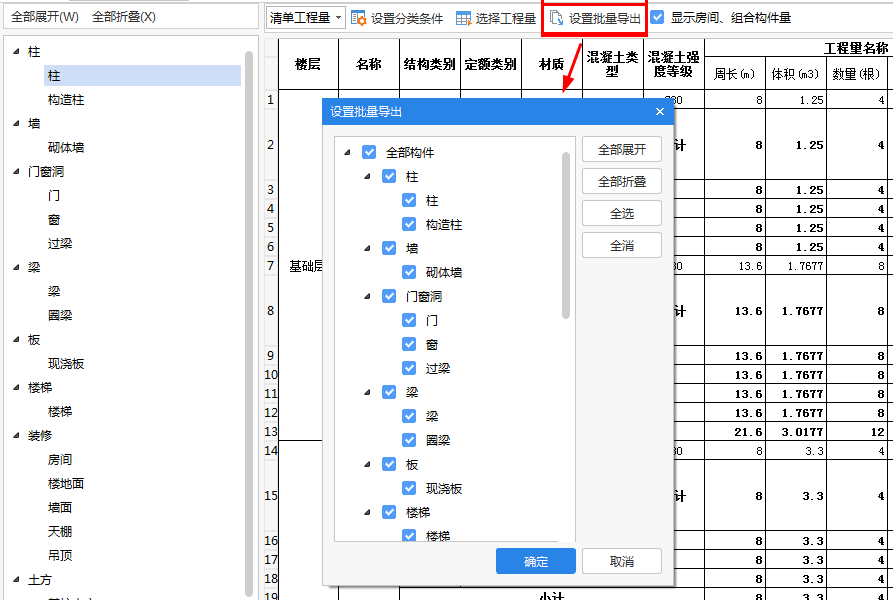Click the 选择工程量 toolbar icon

pyautogui.click(x=463, y=18)
